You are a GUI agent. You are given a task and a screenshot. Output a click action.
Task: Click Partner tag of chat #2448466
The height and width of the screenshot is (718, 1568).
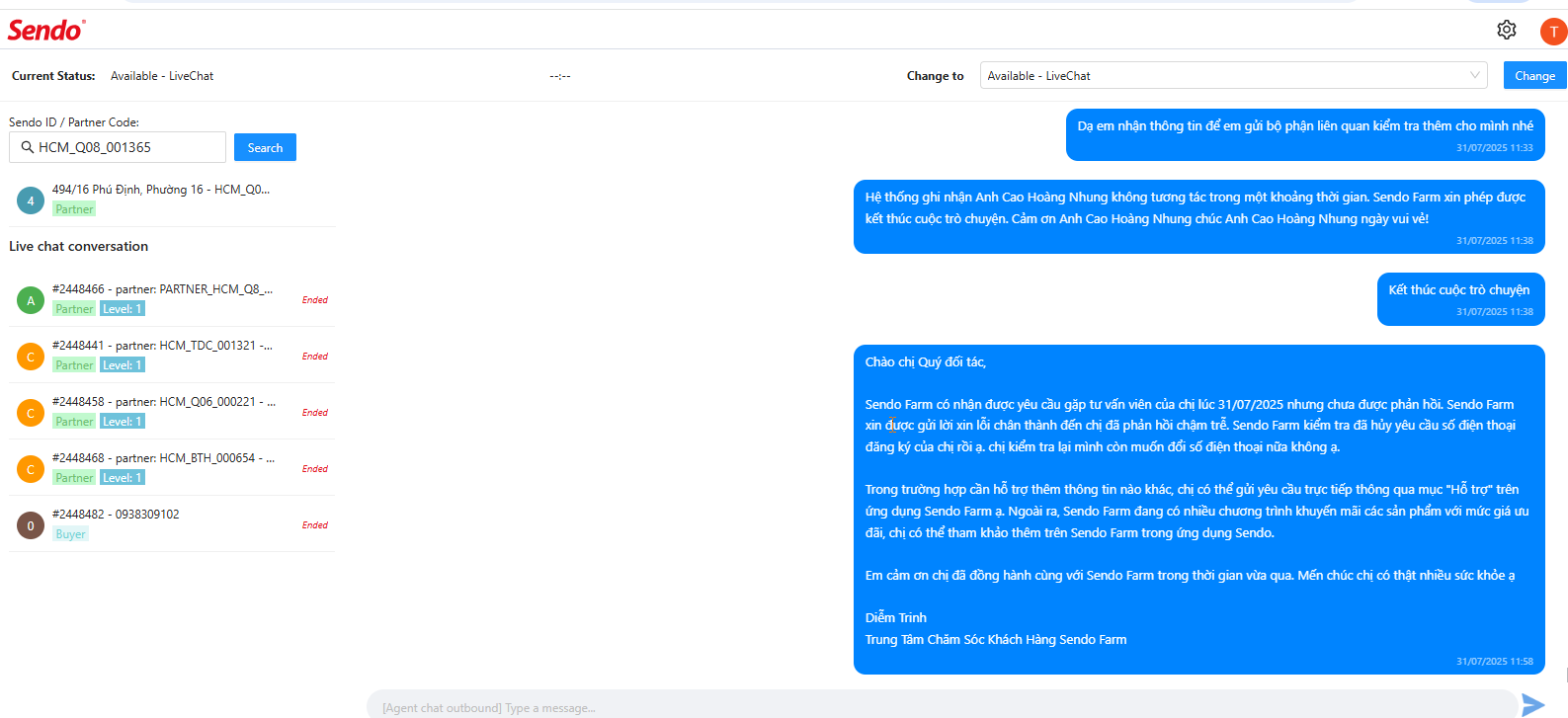(x=74, y=309)
